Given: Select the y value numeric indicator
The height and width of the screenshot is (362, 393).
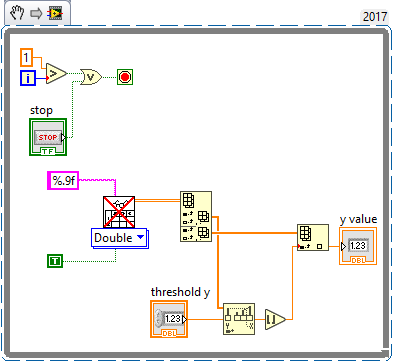Looking at the screenshot, I should 358,246.
